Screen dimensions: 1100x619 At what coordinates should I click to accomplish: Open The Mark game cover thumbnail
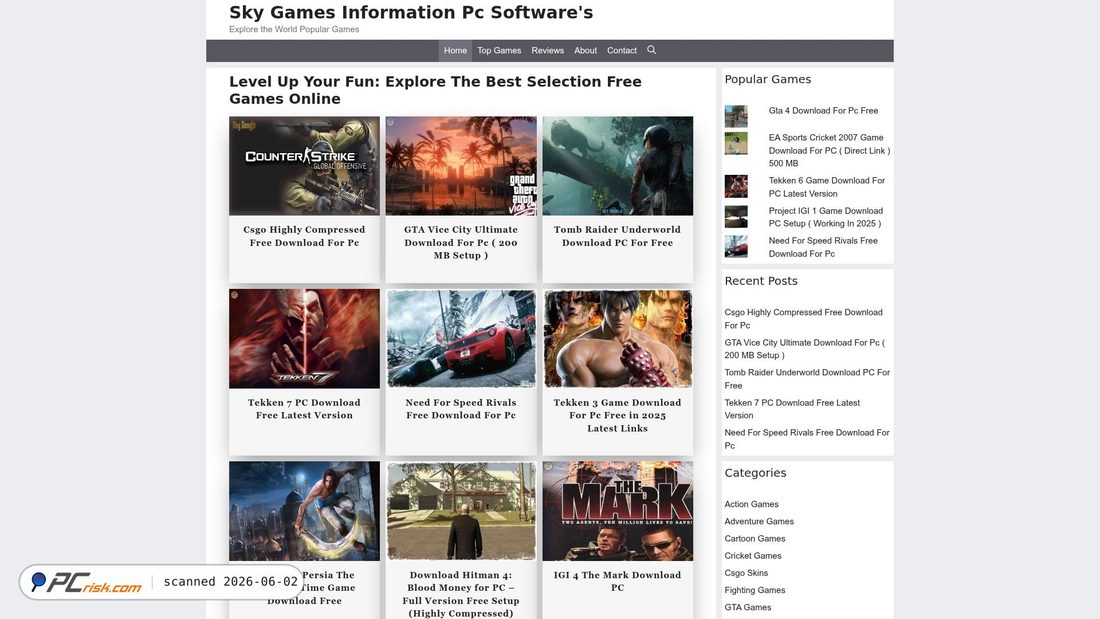click(617, 511)
